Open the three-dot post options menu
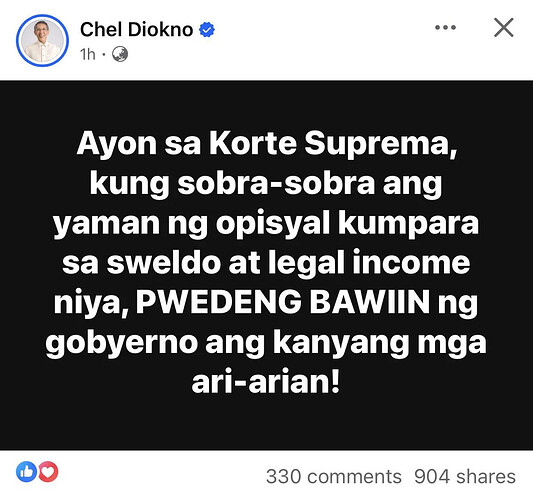Image resolution: width=533 pixels, height=500 pixels. point(445,28)
